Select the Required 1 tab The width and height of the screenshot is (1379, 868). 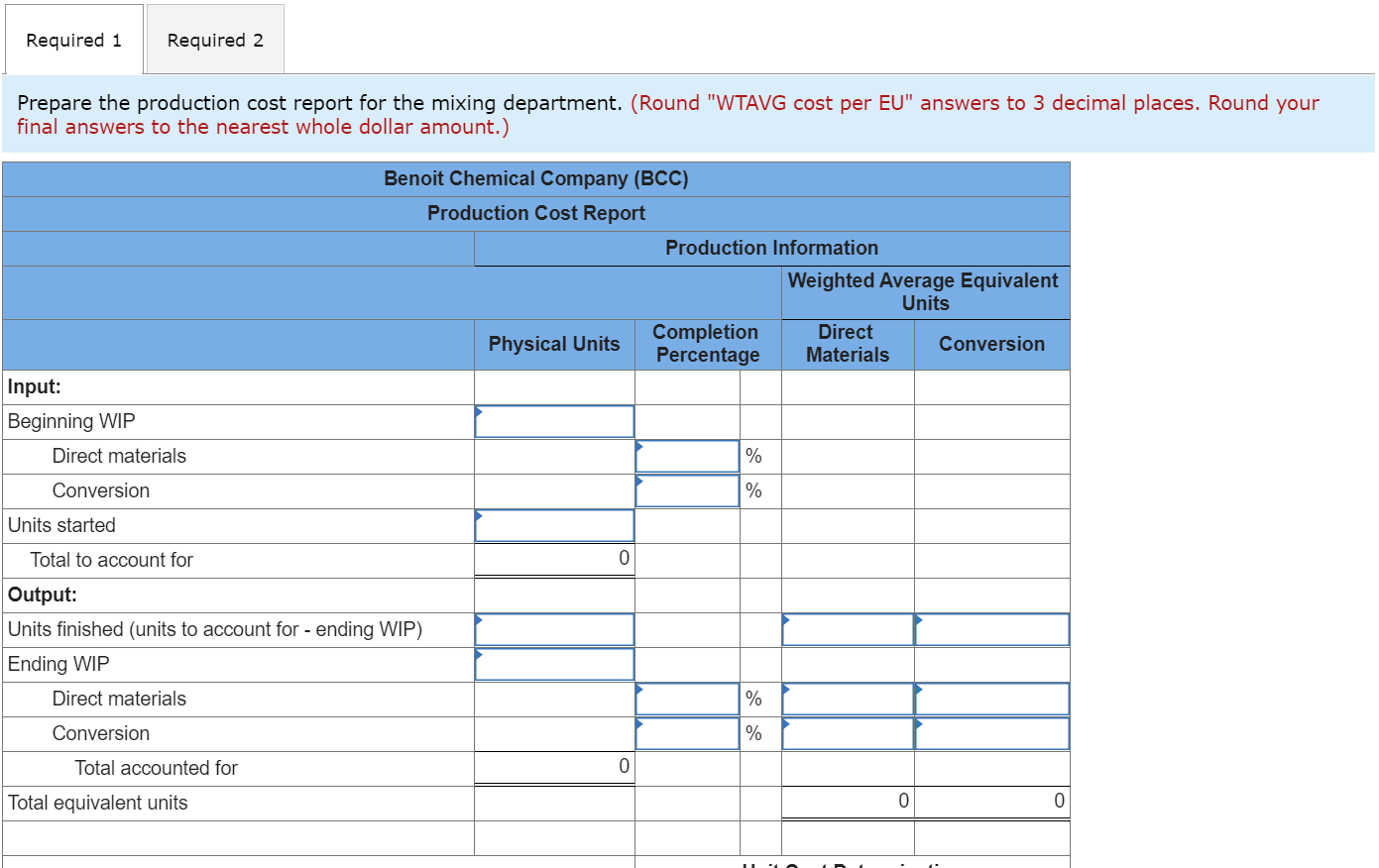click(71, 39)
